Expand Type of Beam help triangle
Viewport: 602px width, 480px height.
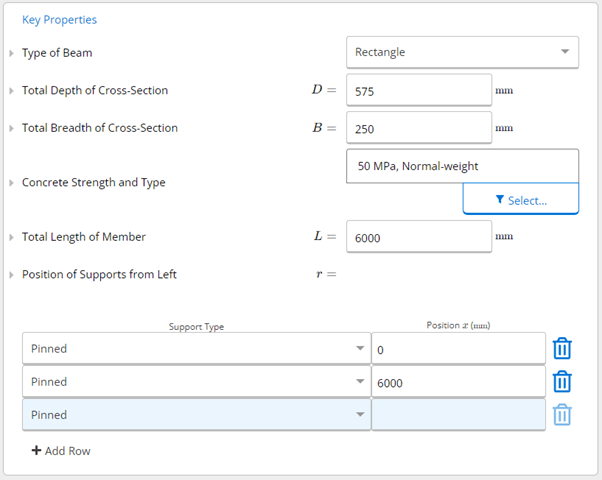coord(12,53)
